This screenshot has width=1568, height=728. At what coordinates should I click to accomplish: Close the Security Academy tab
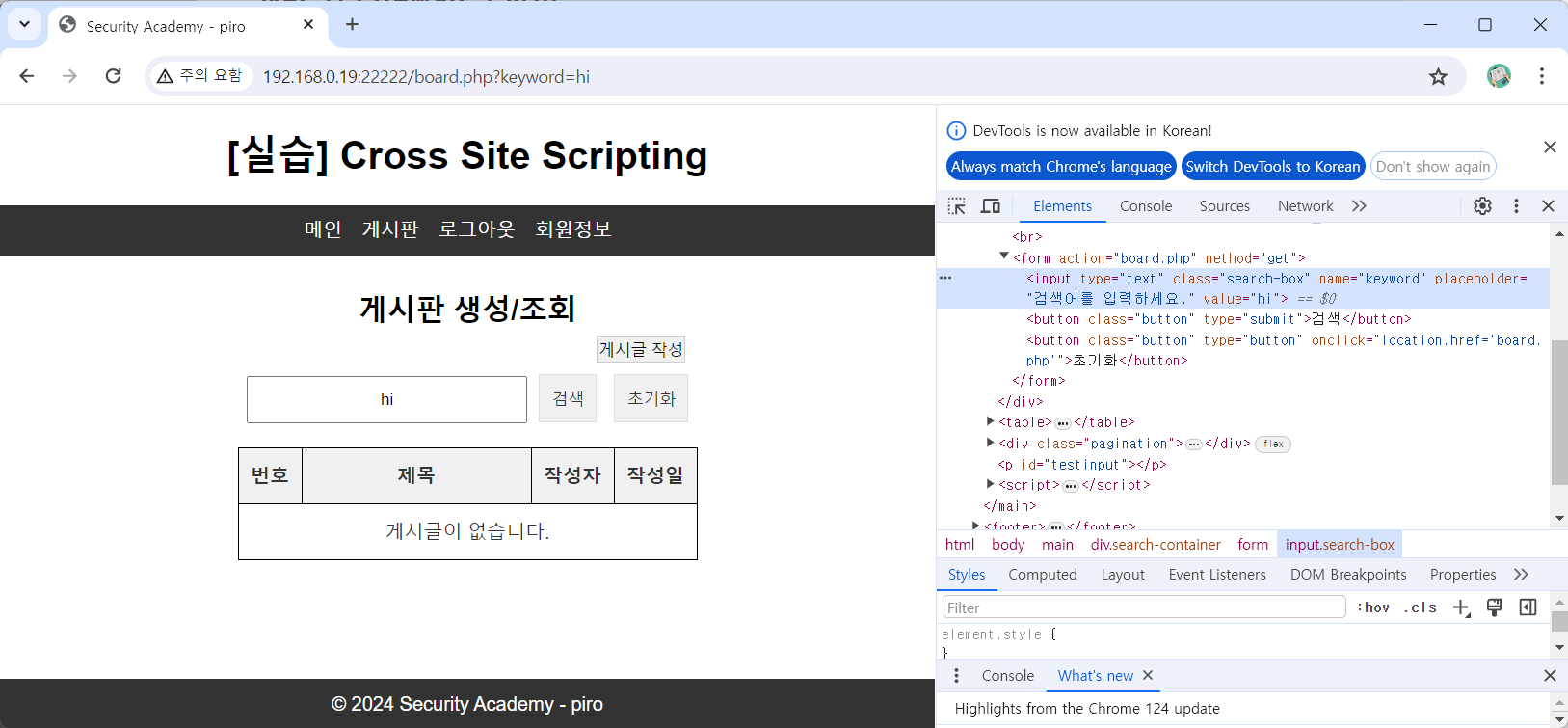pos(308,25)
